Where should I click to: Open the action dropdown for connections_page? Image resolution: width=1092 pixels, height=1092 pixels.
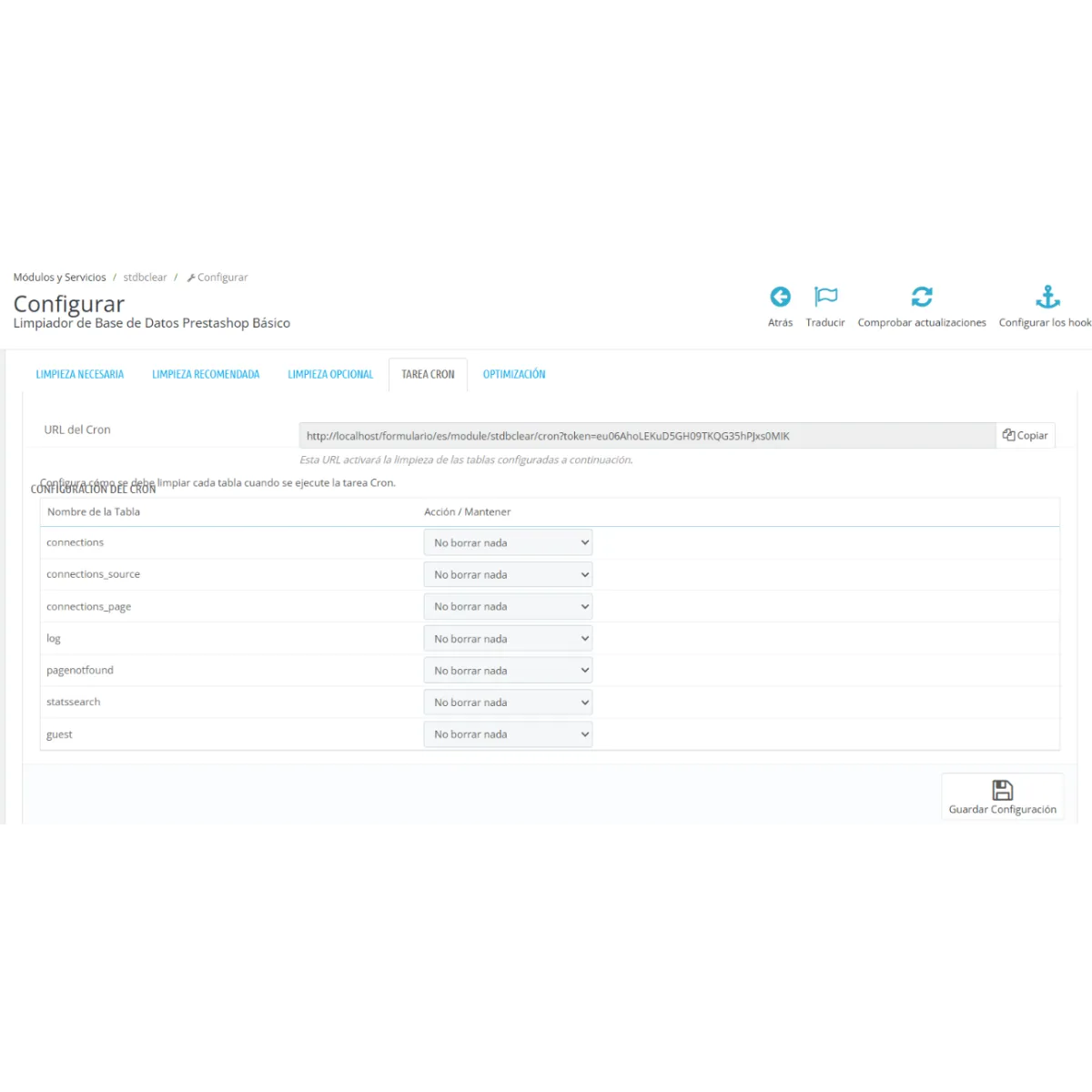508,606
